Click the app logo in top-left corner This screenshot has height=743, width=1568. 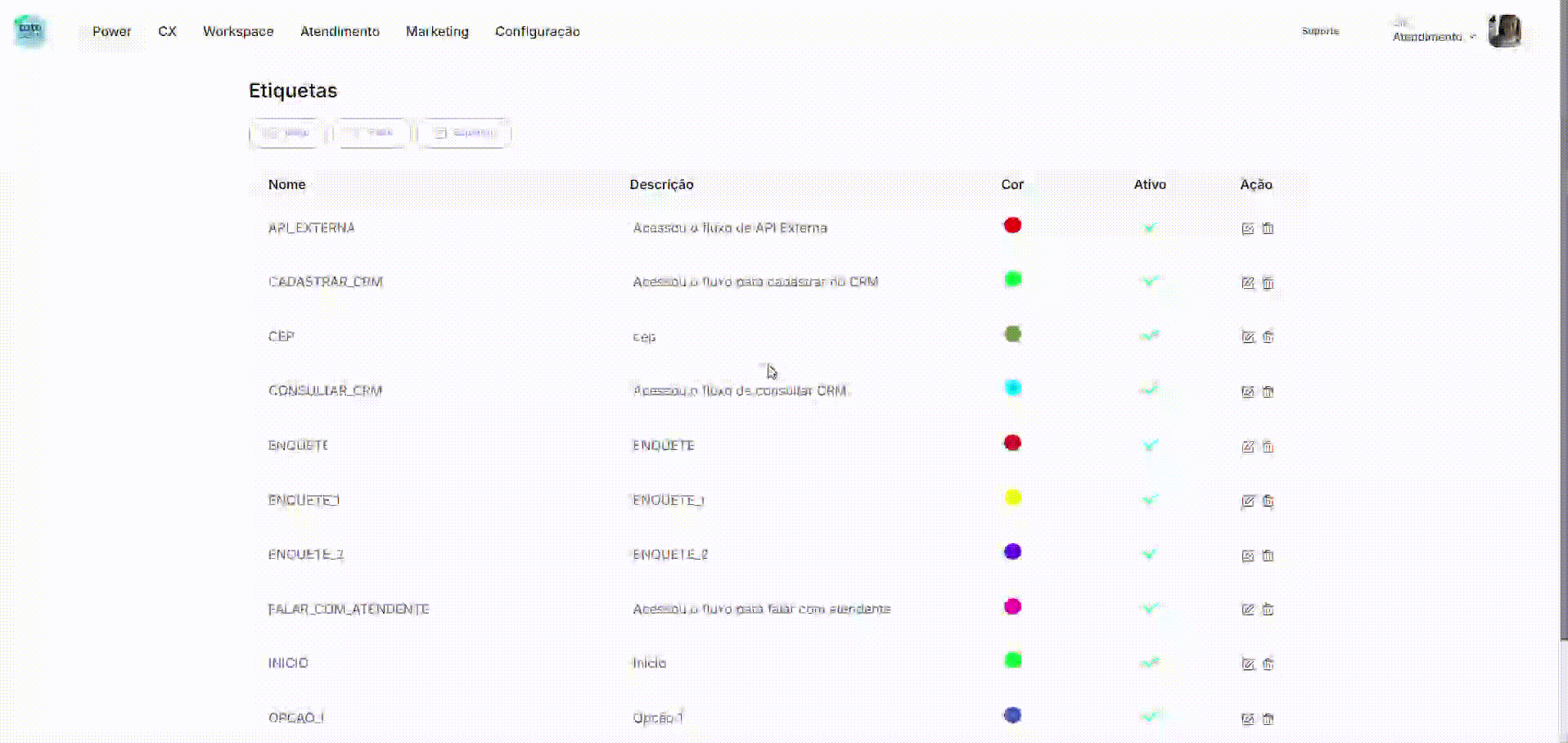coord(30,30)
